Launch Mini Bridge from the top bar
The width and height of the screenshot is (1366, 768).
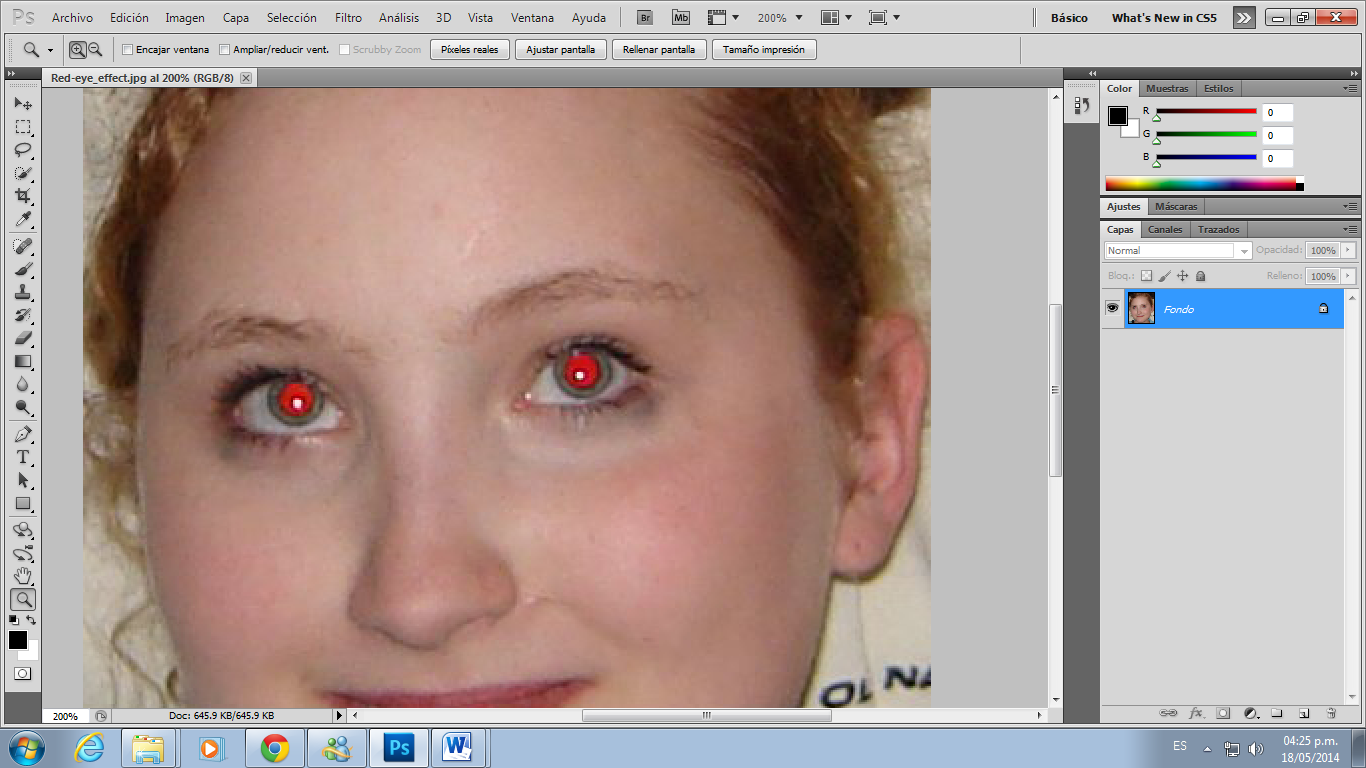pos(680,17)
